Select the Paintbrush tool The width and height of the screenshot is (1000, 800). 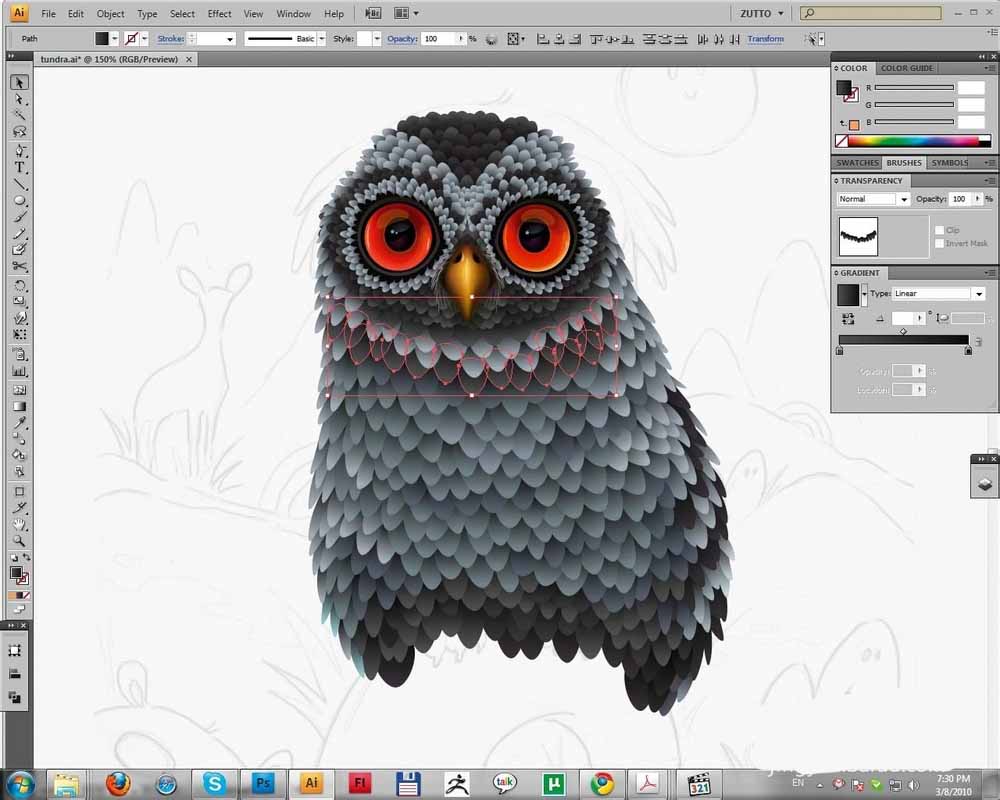[19, 217]
